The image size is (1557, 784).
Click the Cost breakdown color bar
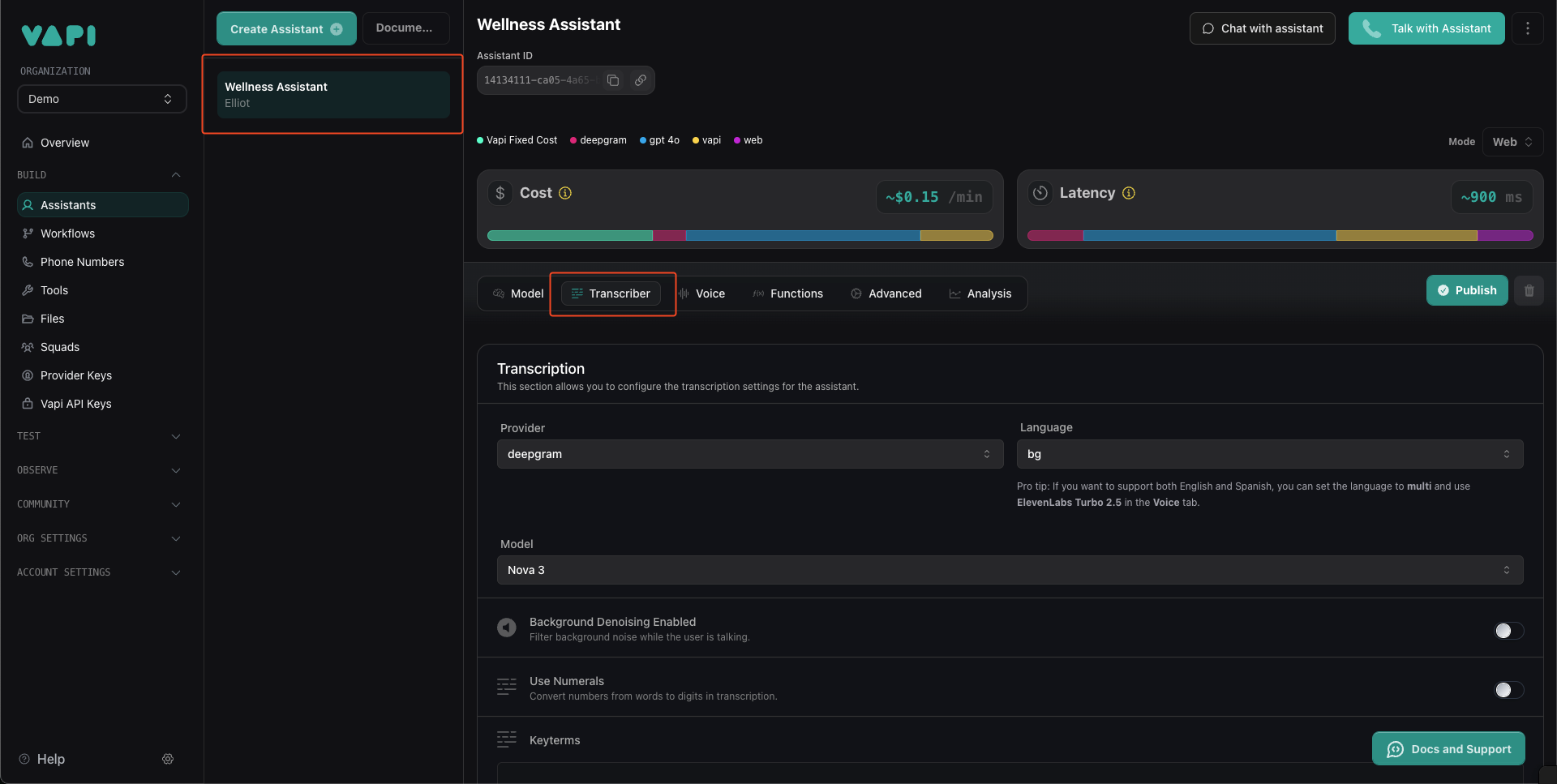pos(740,236)
